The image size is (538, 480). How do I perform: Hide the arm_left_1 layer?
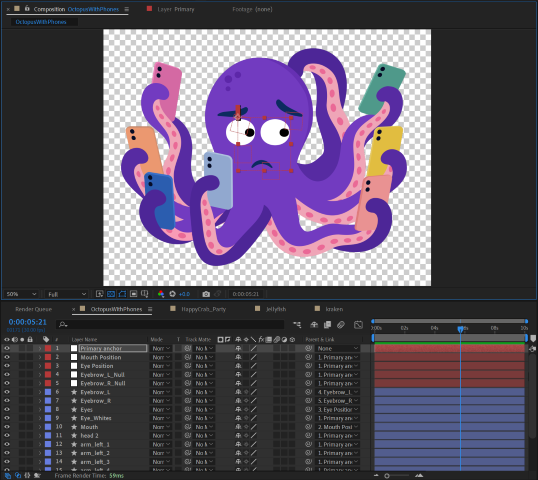point(7,444)
